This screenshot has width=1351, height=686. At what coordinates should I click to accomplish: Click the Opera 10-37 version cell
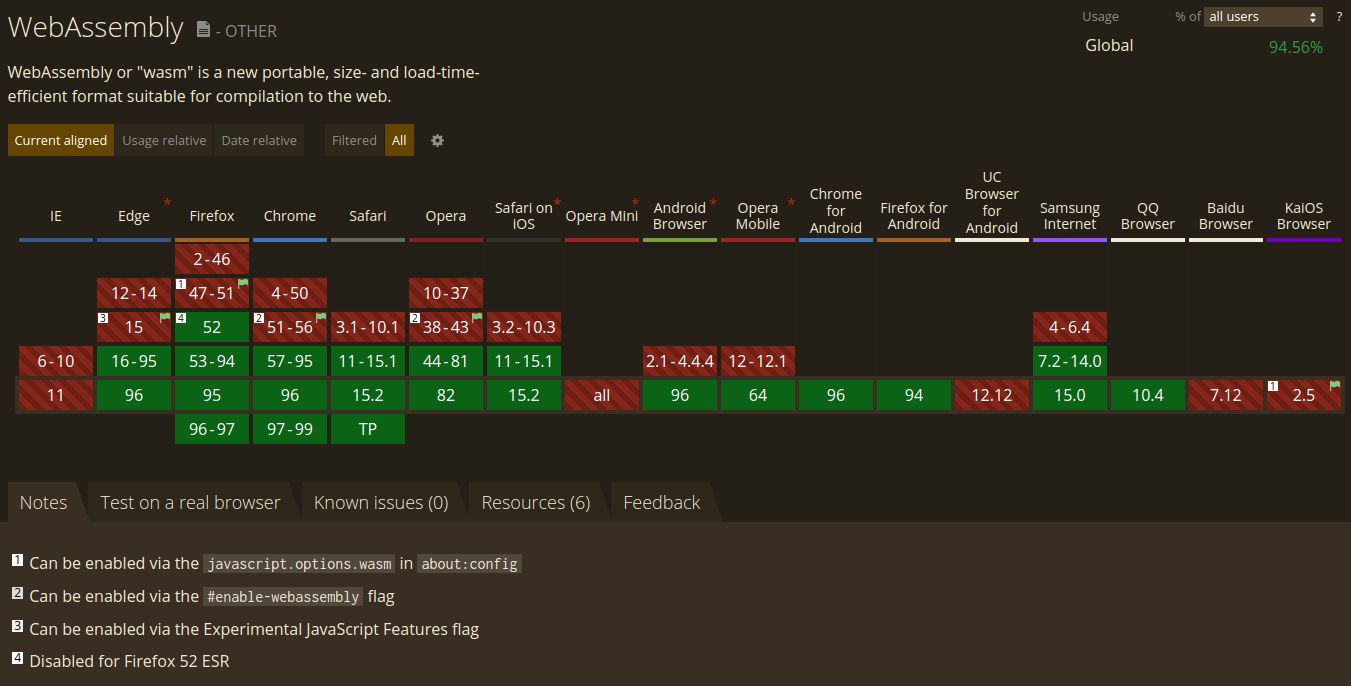click(446, 293)
